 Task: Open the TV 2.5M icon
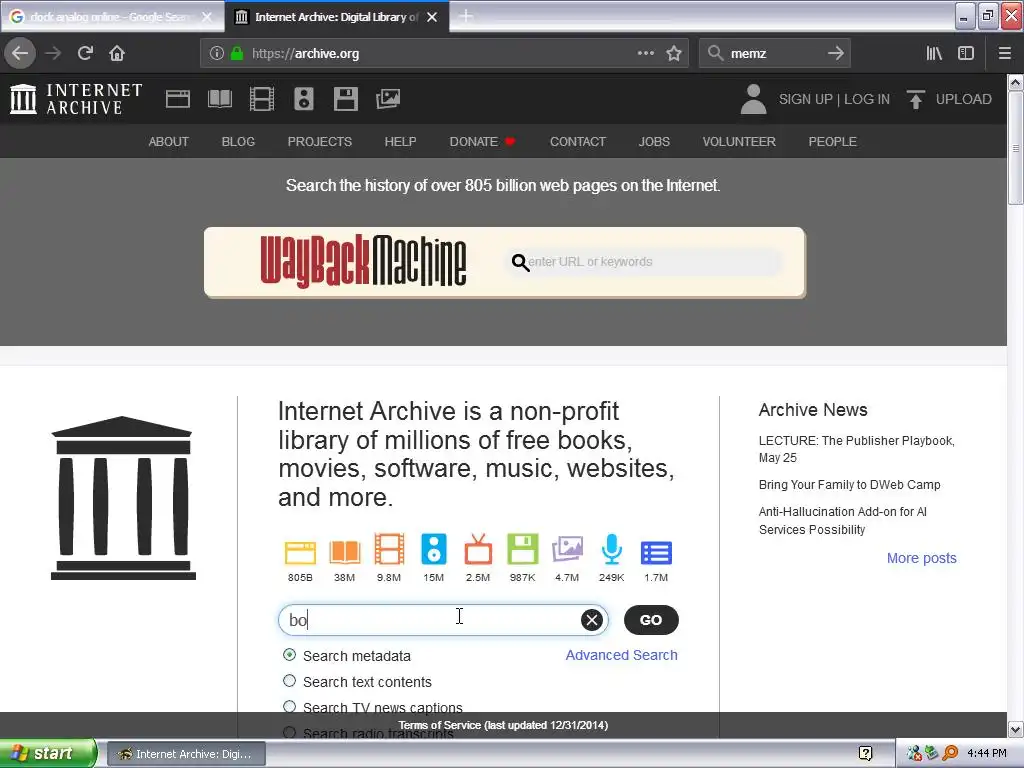477,549
